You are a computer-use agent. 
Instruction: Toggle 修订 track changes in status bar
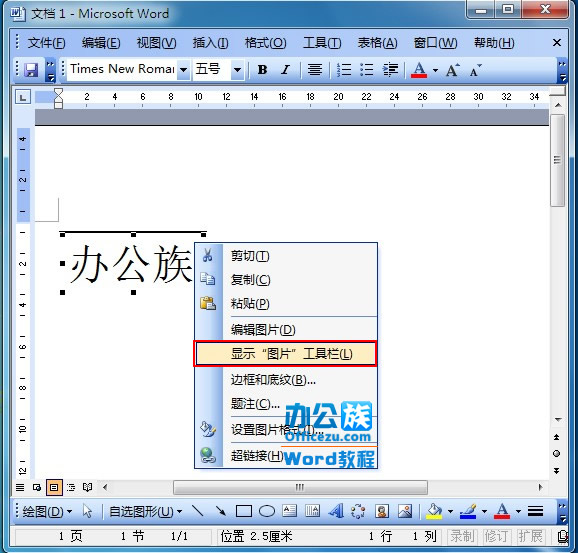click(496, 536)
